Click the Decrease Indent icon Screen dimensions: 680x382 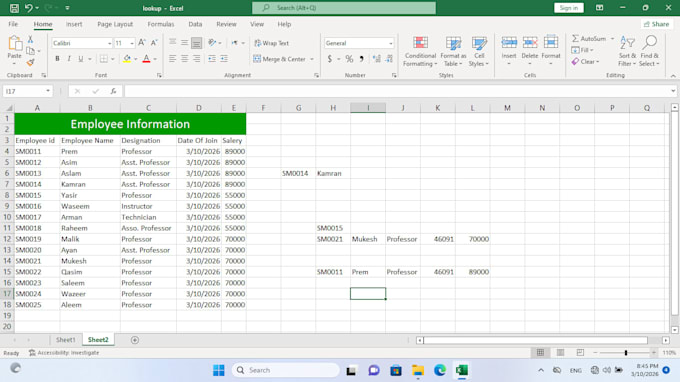tap(212, 59)
